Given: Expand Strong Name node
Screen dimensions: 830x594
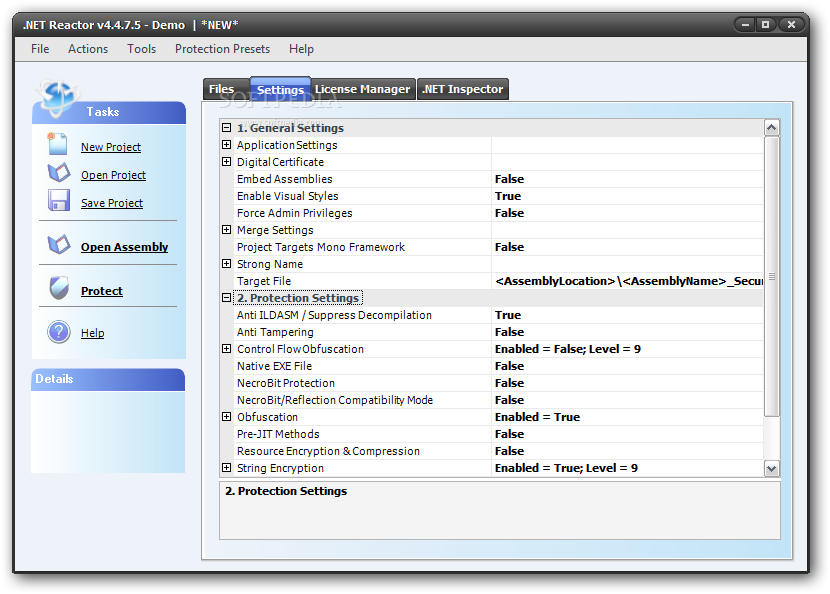Looking at the screenshot, I should click(x=227, y=264).
